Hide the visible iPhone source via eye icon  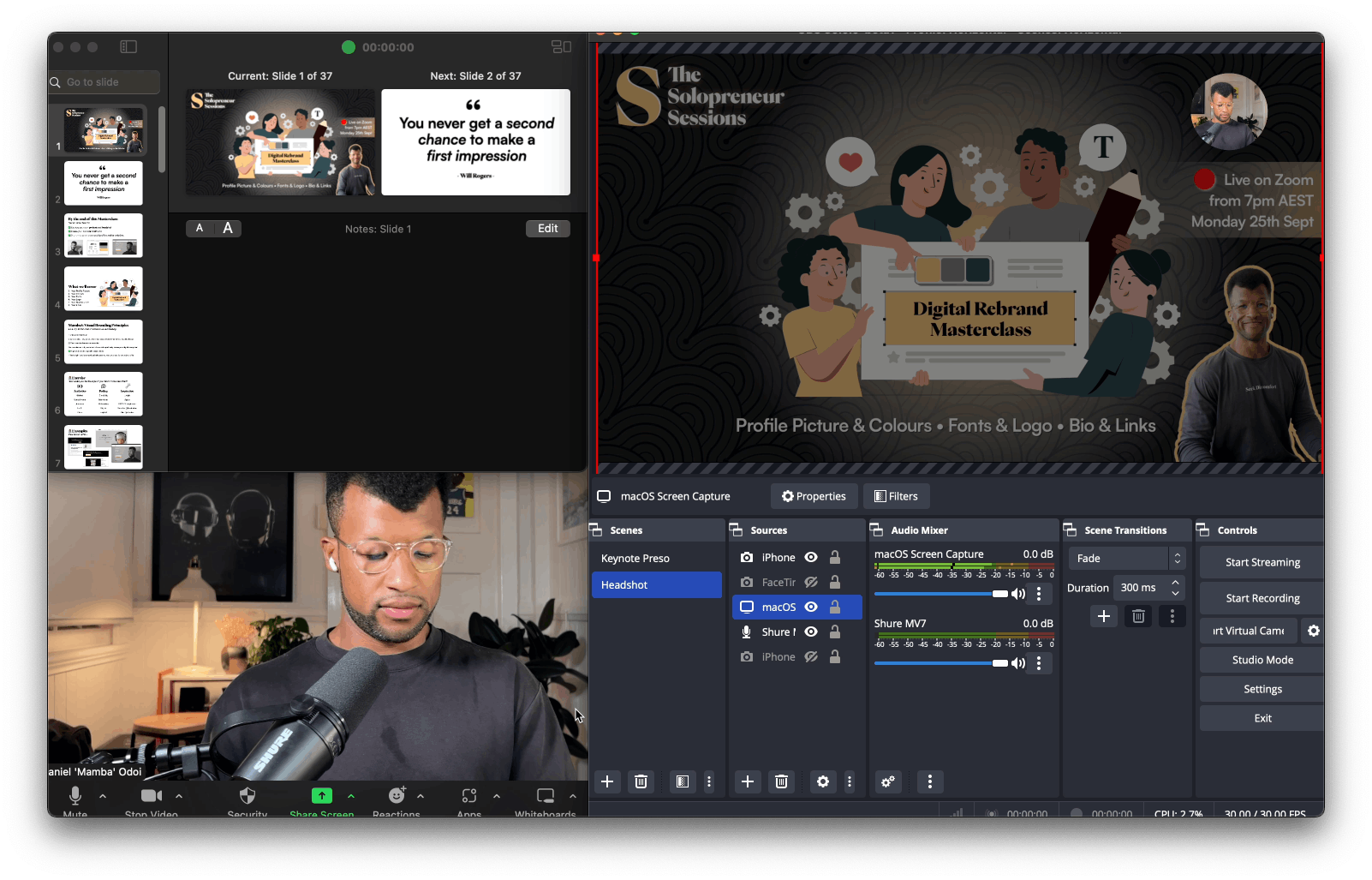coord(811,558)
